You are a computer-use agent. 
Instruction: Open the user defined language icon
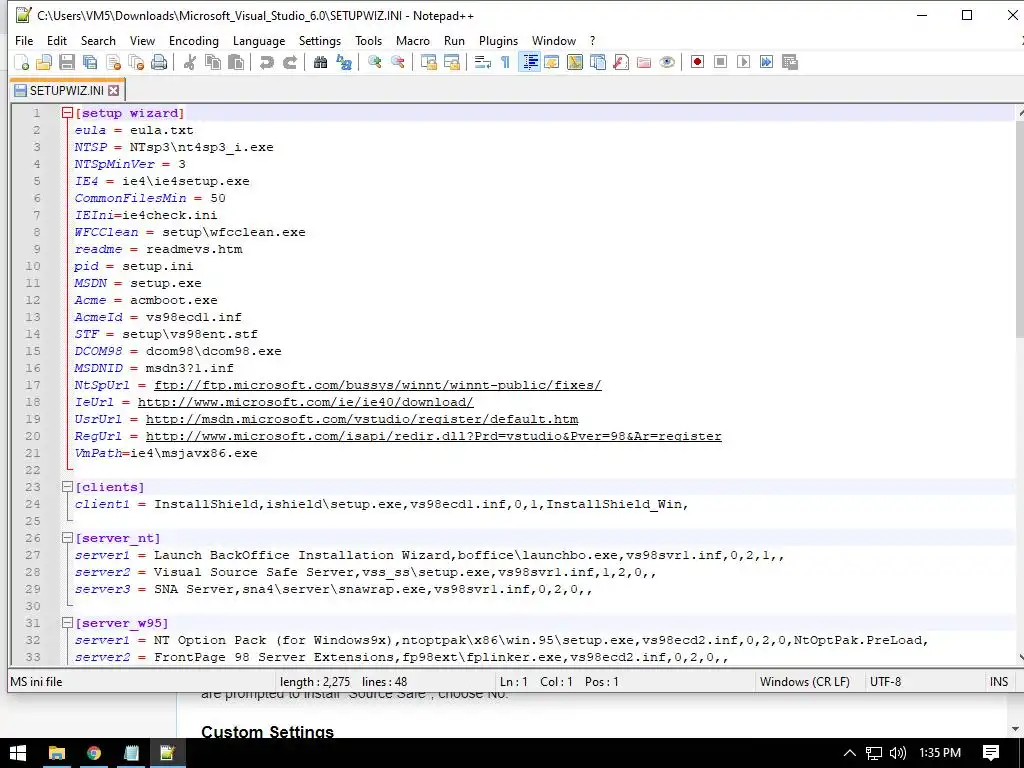tap(552, 62)
